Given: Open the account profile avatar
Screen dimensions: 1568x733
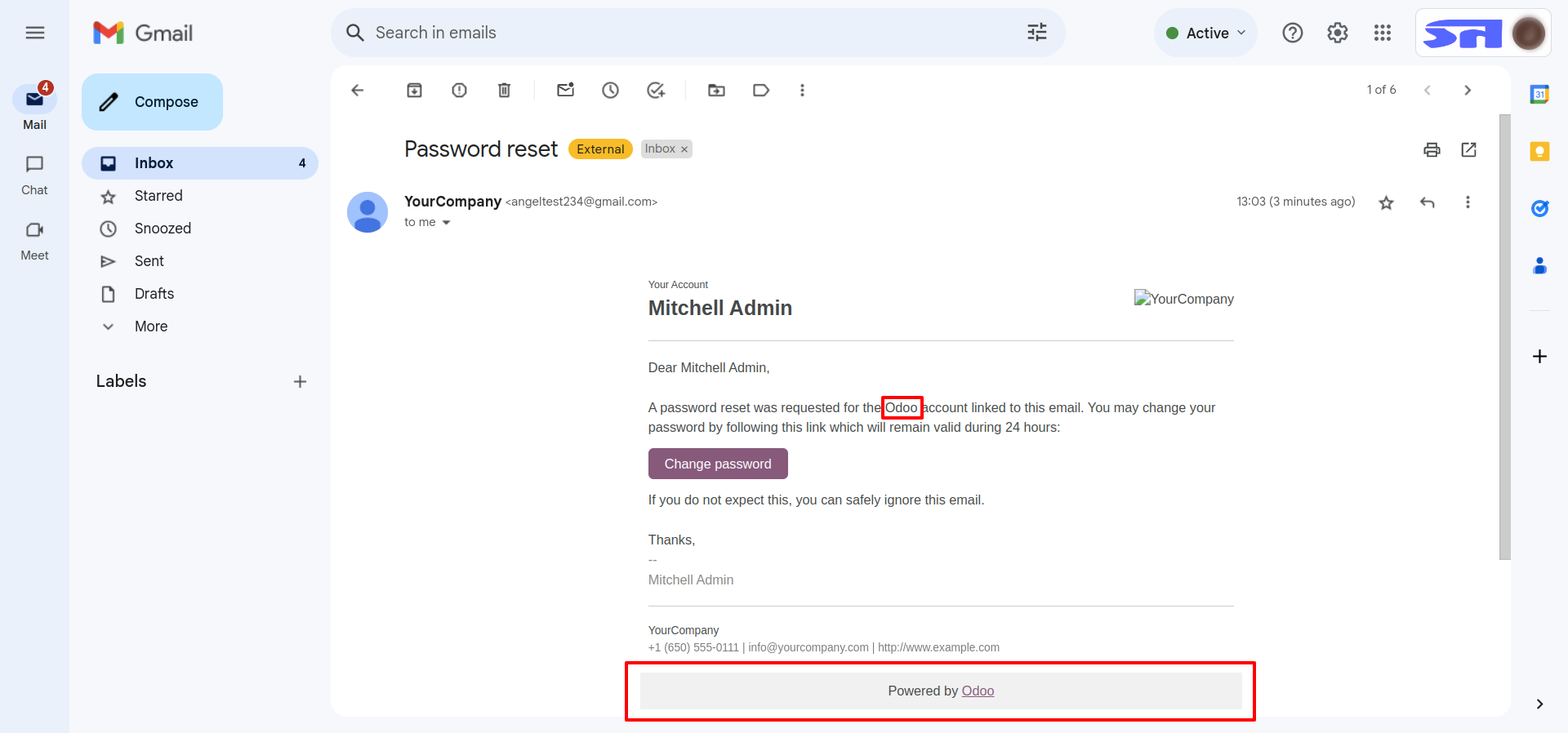Looking at the screenshot, I should (1528, 33).
